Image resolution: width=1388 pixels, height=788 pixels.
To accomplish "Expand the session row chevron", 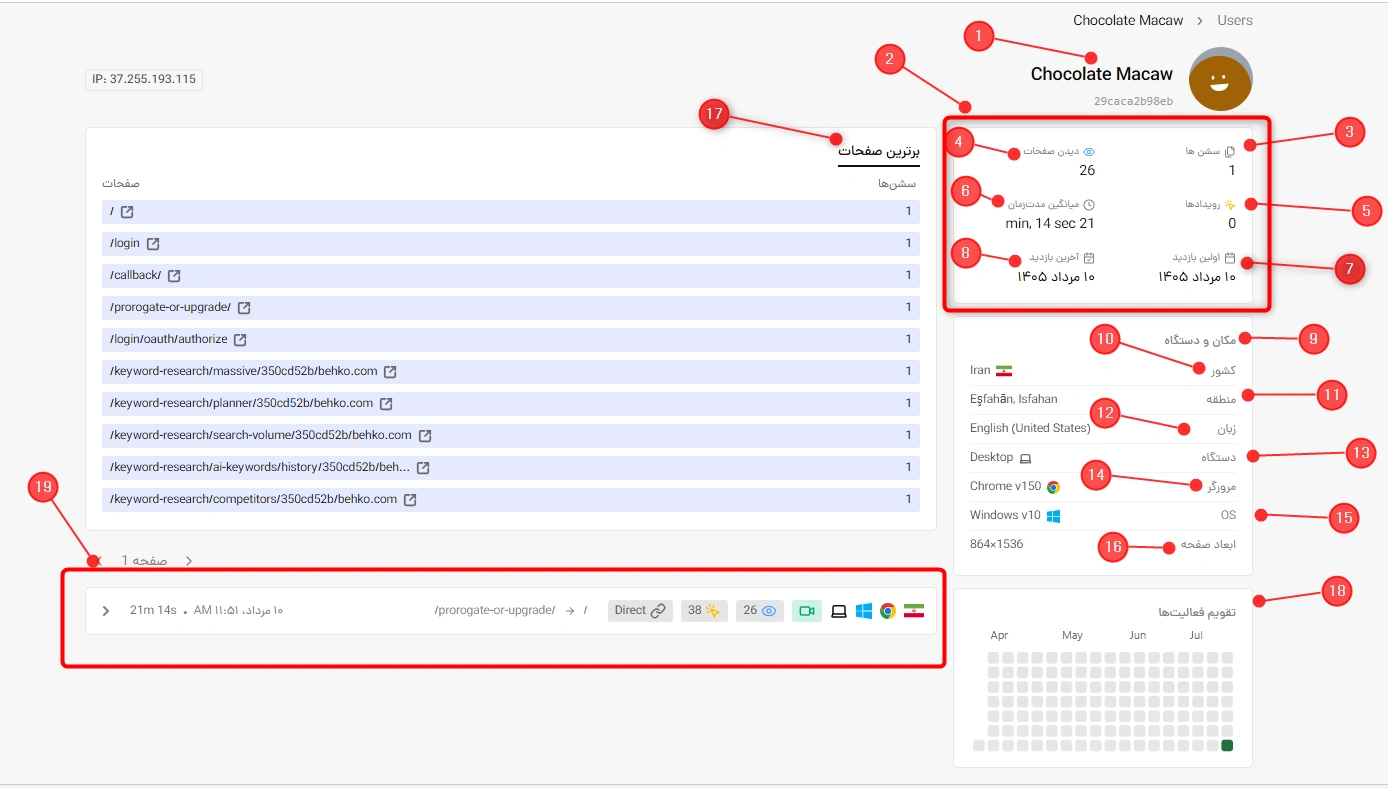I will (106, 611).
